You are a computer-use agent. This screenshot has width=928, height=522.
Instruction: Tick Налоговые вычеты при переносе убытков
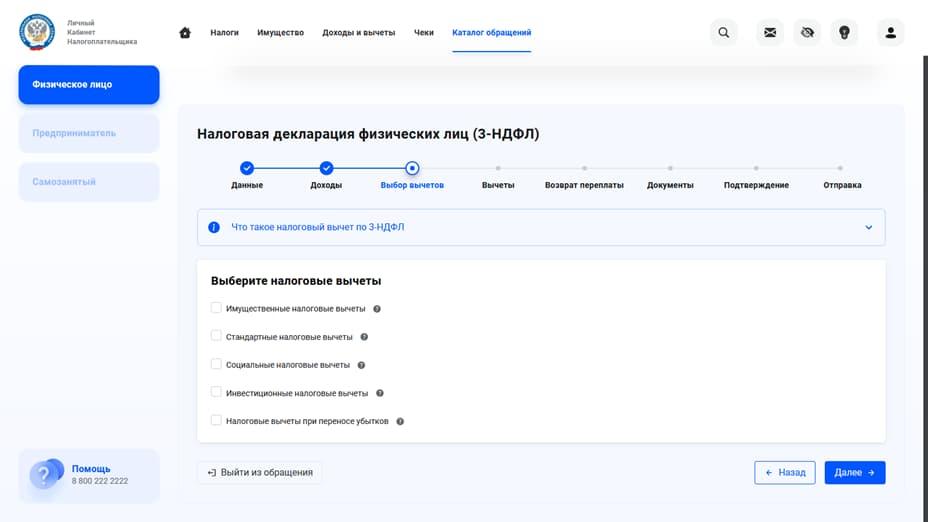(216, 421)
